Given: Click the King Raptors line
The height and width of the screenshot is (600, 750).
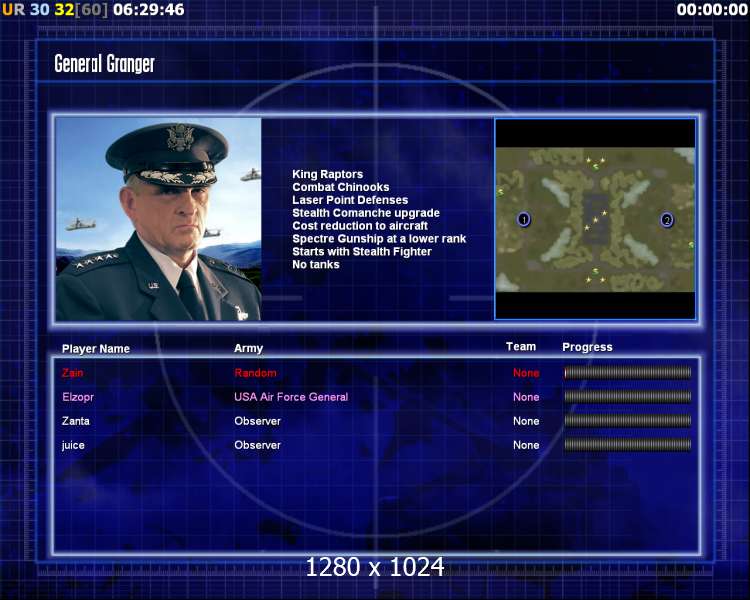Looking at the screenshot, I should point(328,174).
